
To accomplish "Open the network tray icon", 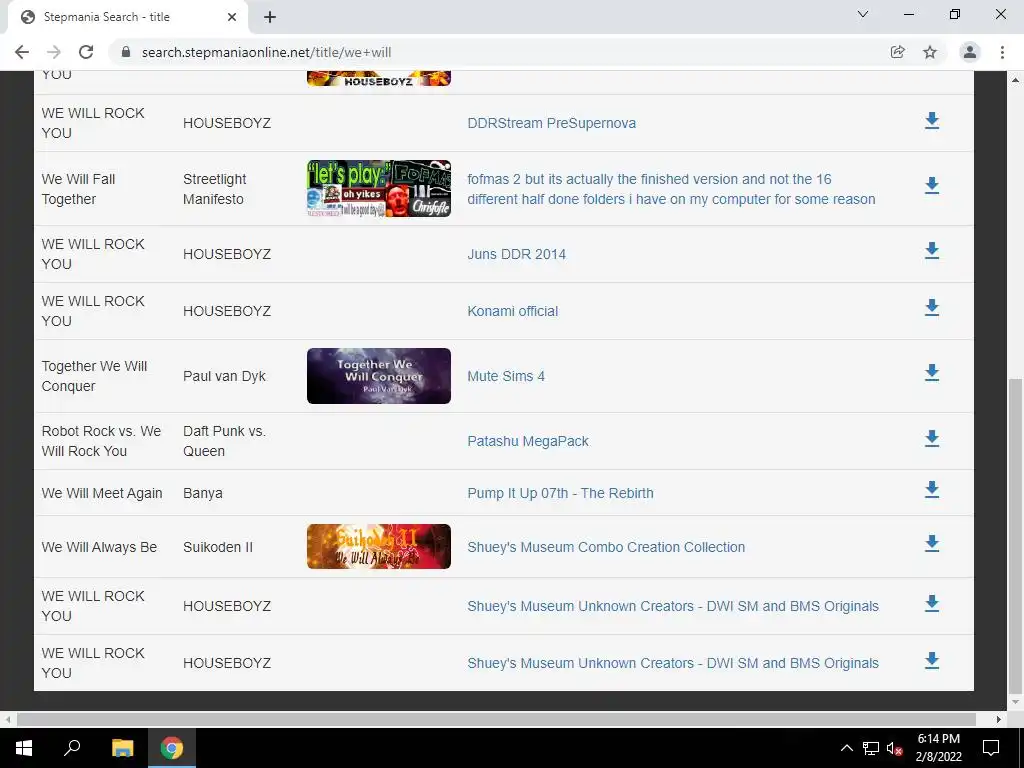I will (x=871, y=748).
